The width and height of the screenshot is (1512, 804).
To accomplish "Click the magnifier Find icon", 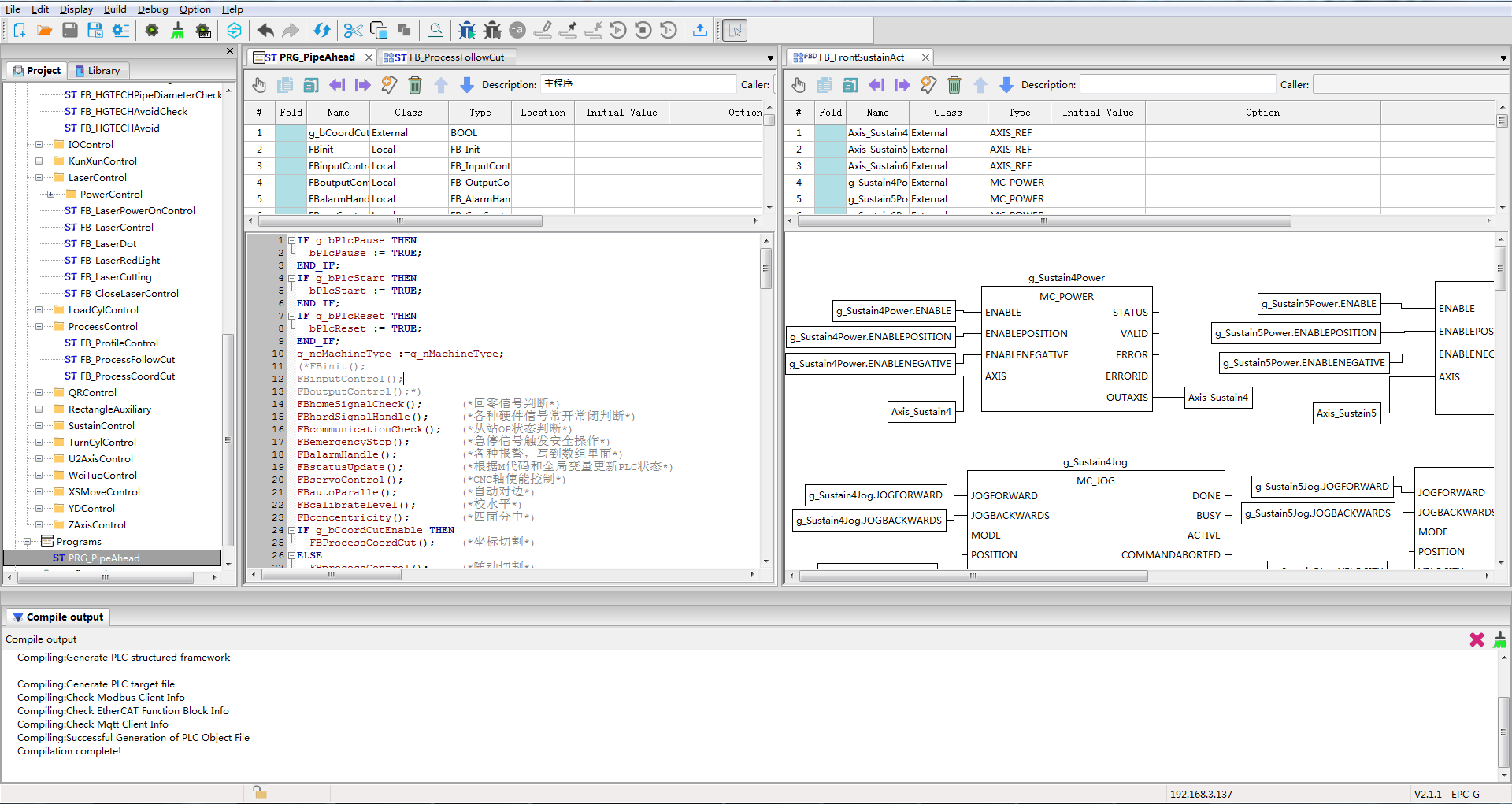I will pyautogui.click(x=435, y=31).
